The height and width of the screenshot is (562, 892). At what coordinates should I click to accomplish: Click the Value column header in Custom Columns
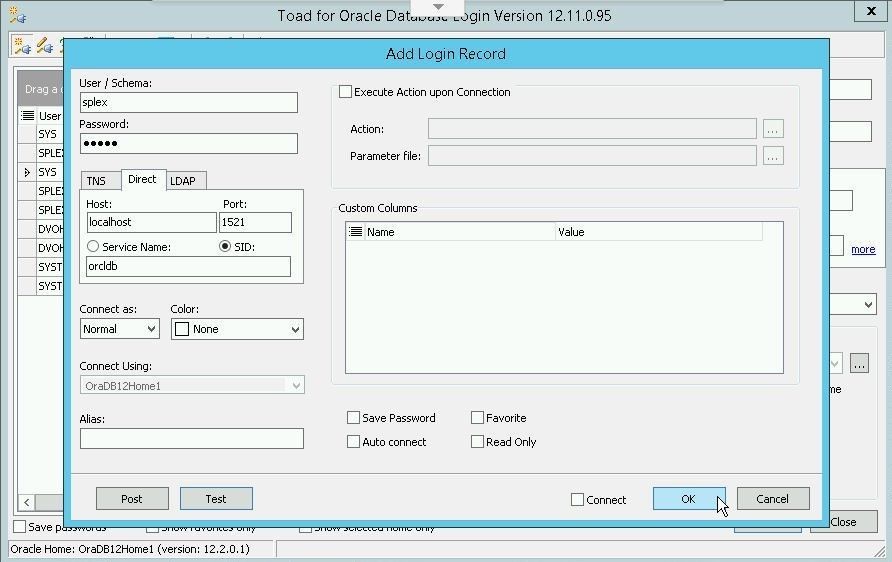[659, 232]
